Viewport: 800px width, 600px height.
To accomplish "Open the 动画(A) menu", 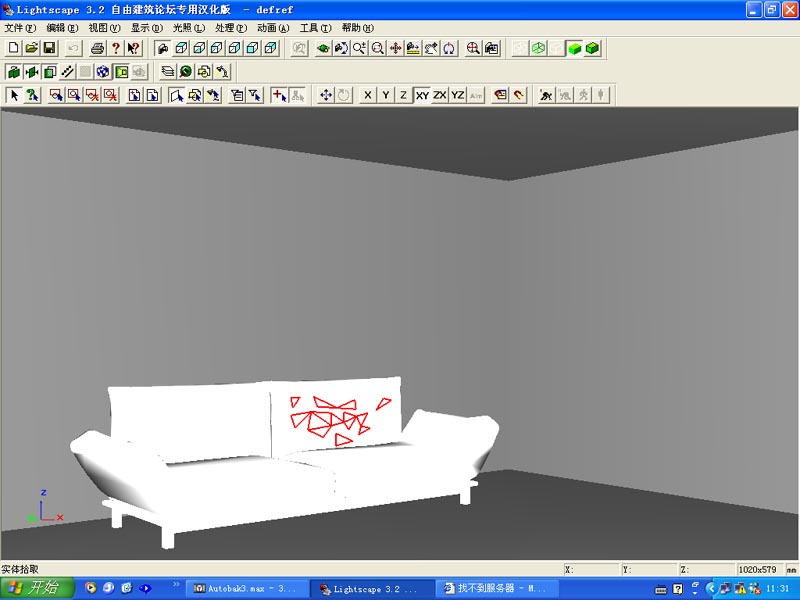I will tap(273, 28).
